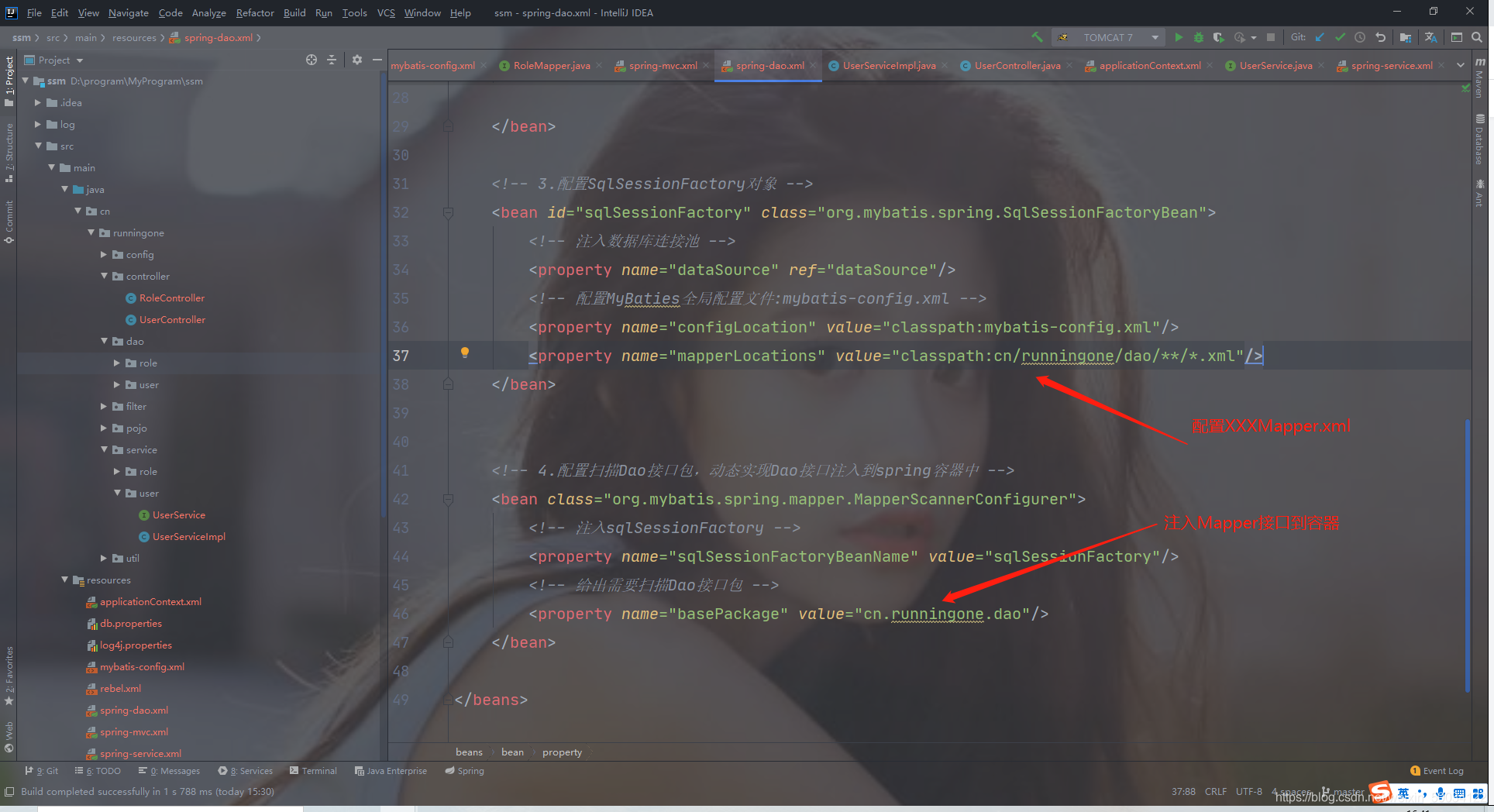Open the Refactor menu
Image resolution: width=1494 pixels, height=812 pixels.
(x=255, y=12)
